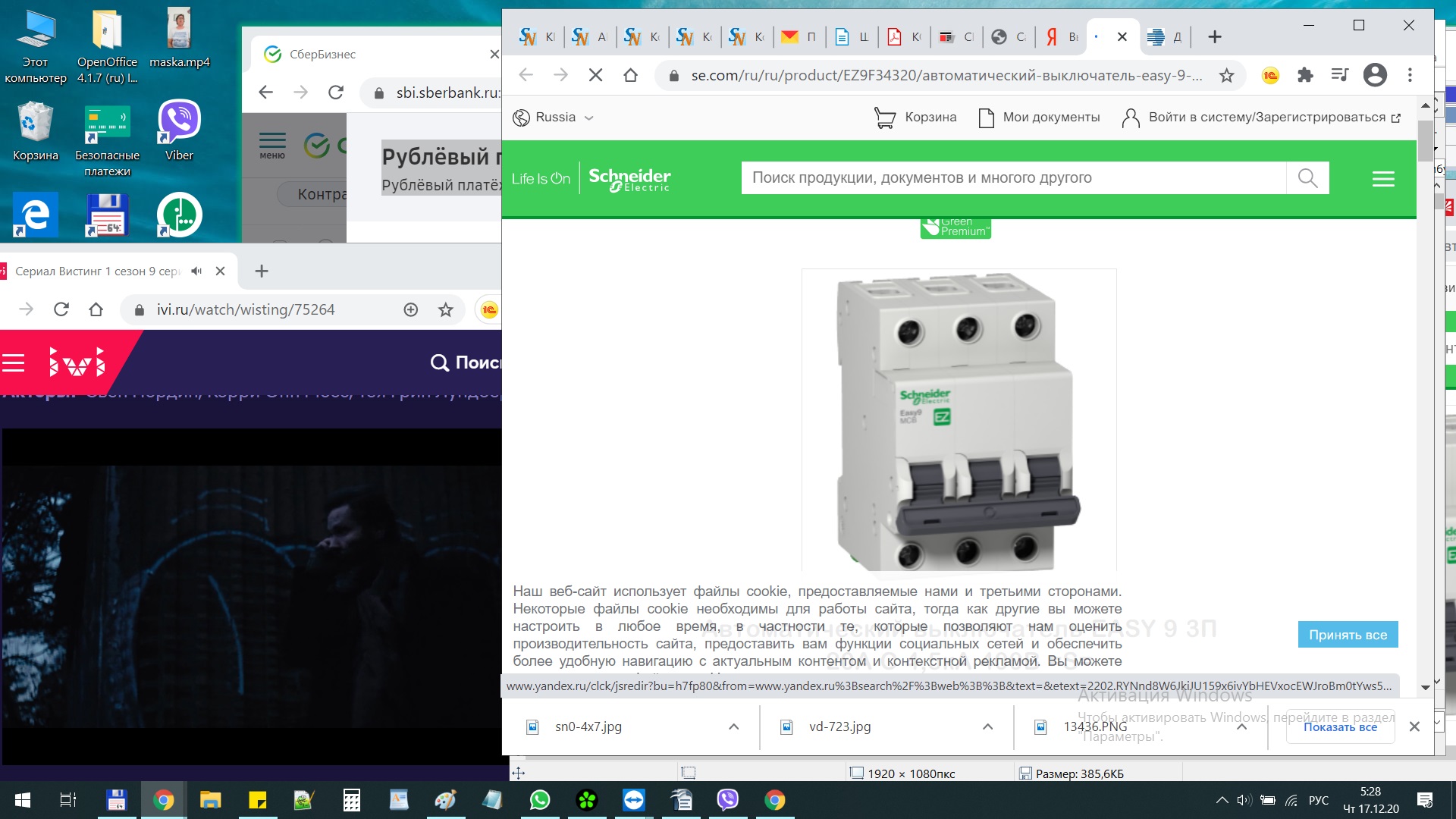Open the Schneider hamburger menu
This screenshot has width=1456, height=819.
pyautogui.click(x=1383, y=179)
